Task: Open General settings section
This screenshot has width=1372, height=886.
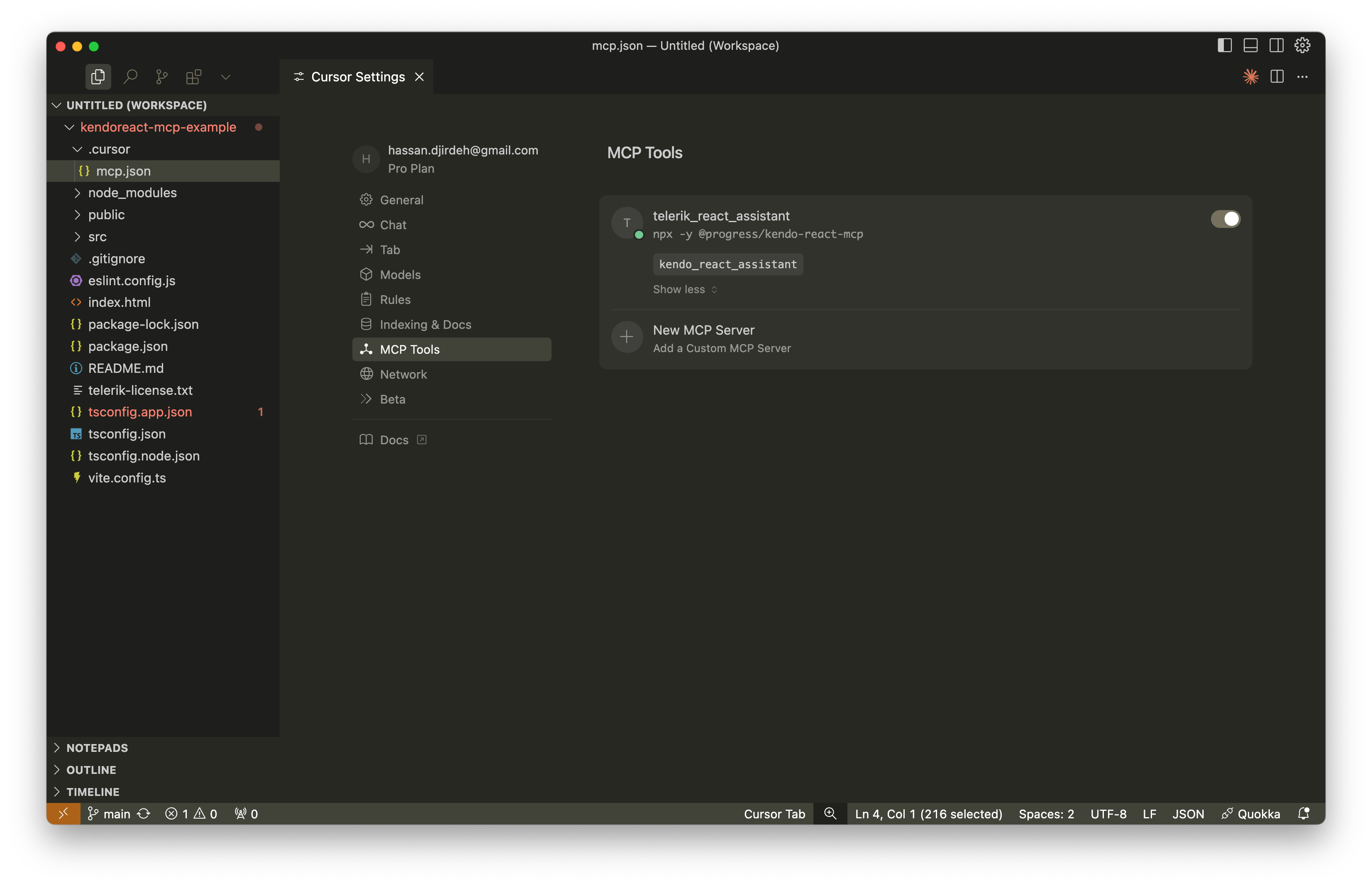Action: coord(452,200)
